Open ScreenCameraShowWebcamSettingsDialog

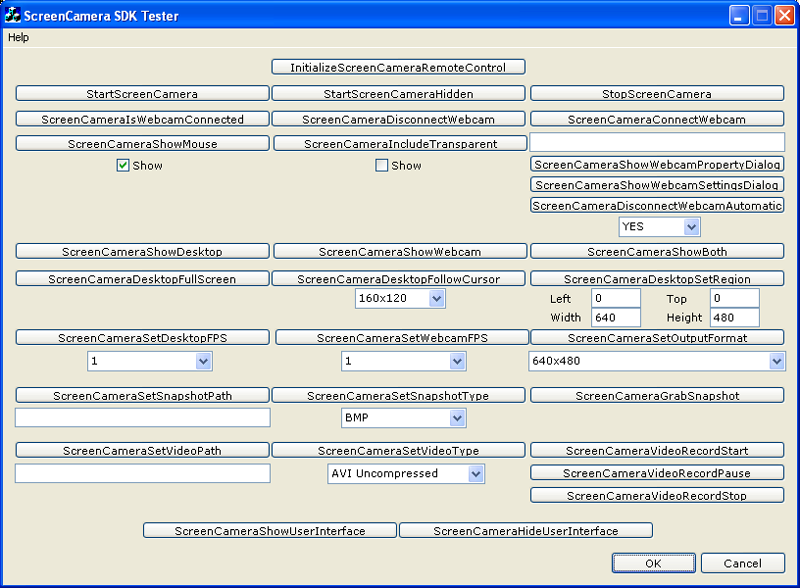tap(658, 185)
